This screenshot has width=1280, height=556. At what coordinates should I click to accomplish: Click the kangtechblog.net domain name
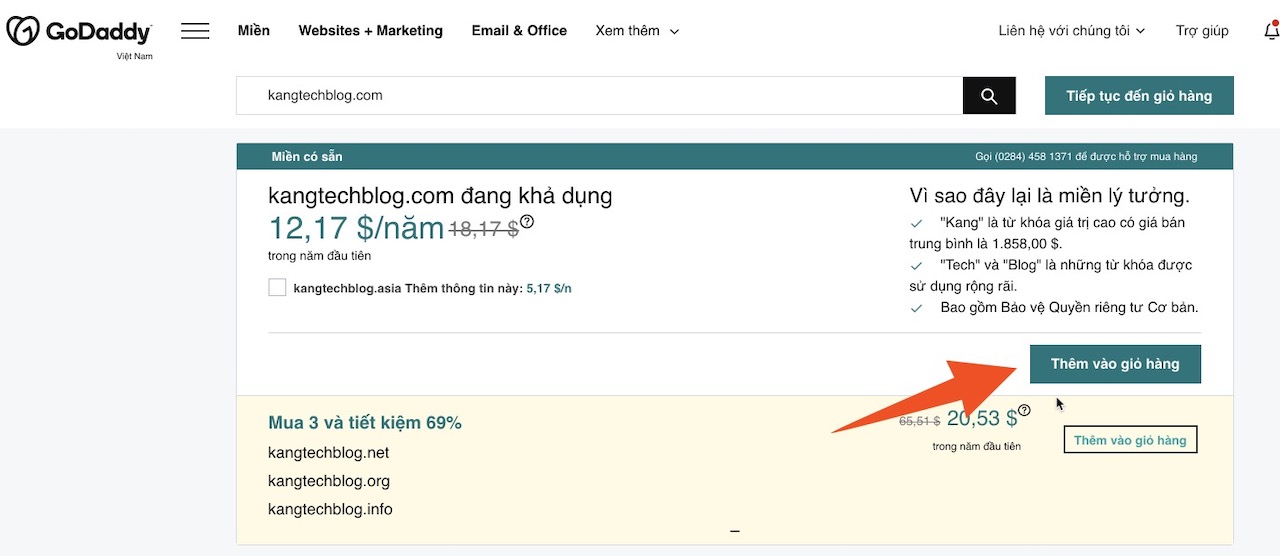pyautogui.click(x=328, y=453)
